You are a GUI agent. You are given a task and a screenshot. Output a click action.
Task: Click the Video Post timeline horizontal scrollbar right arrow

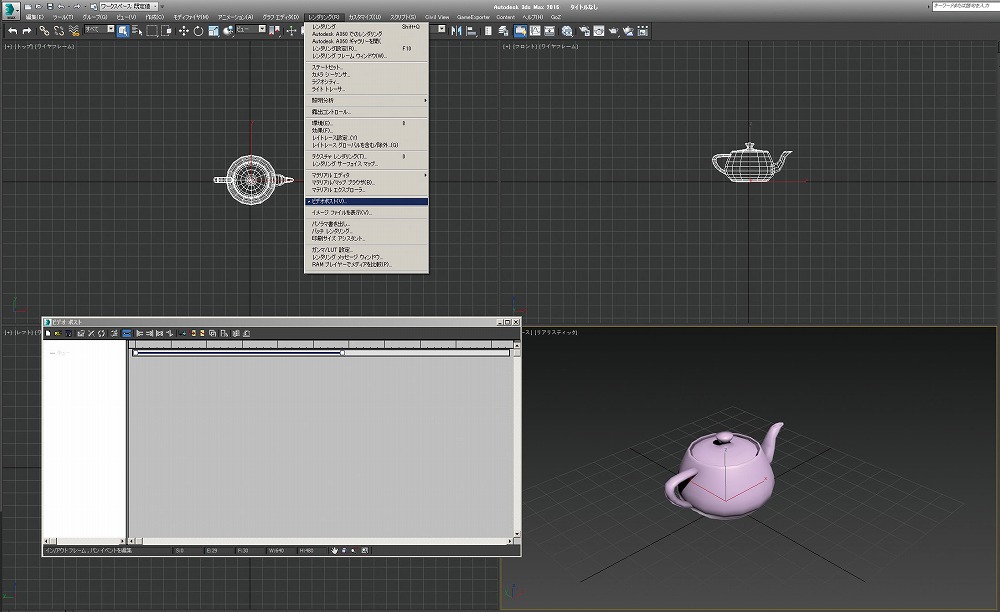[510, 541]
